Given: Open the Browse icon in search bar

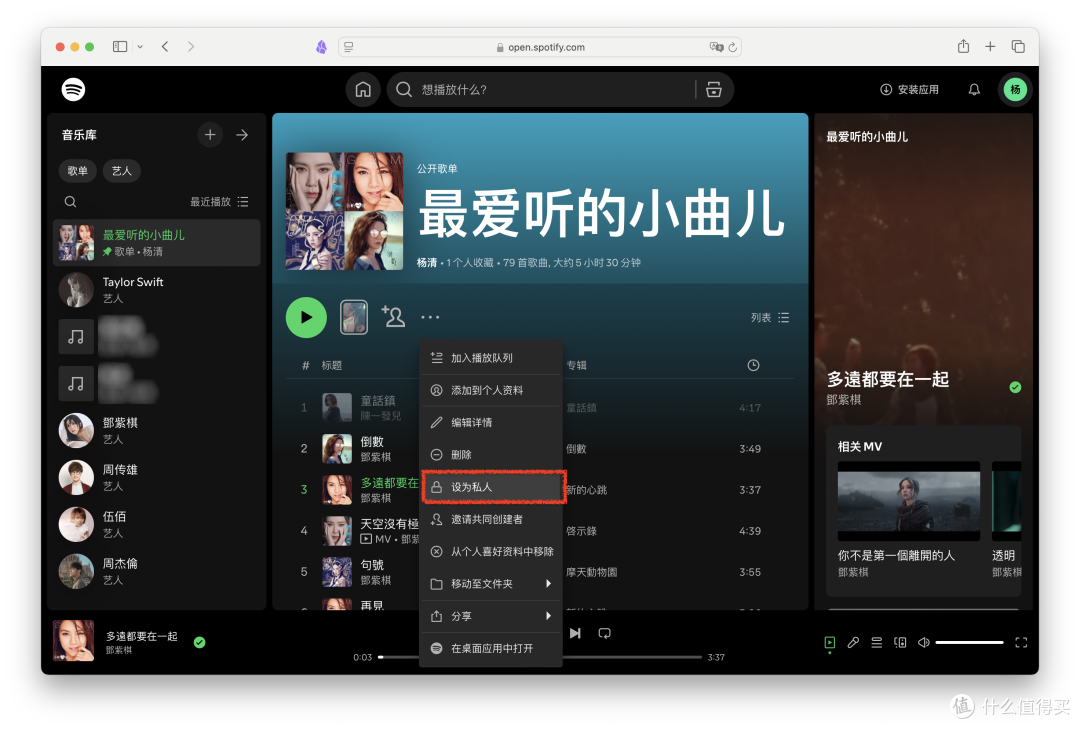Looking at the screenshot, I should (x=714, y=90).
